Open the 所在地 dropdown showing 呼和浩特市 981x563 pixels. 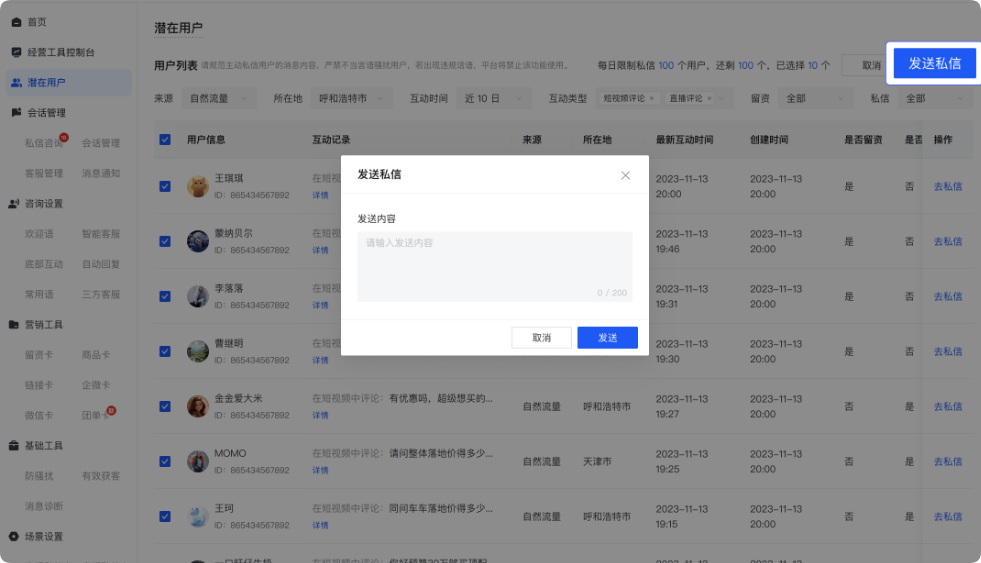pyautogui.click(x=352, y=98)
